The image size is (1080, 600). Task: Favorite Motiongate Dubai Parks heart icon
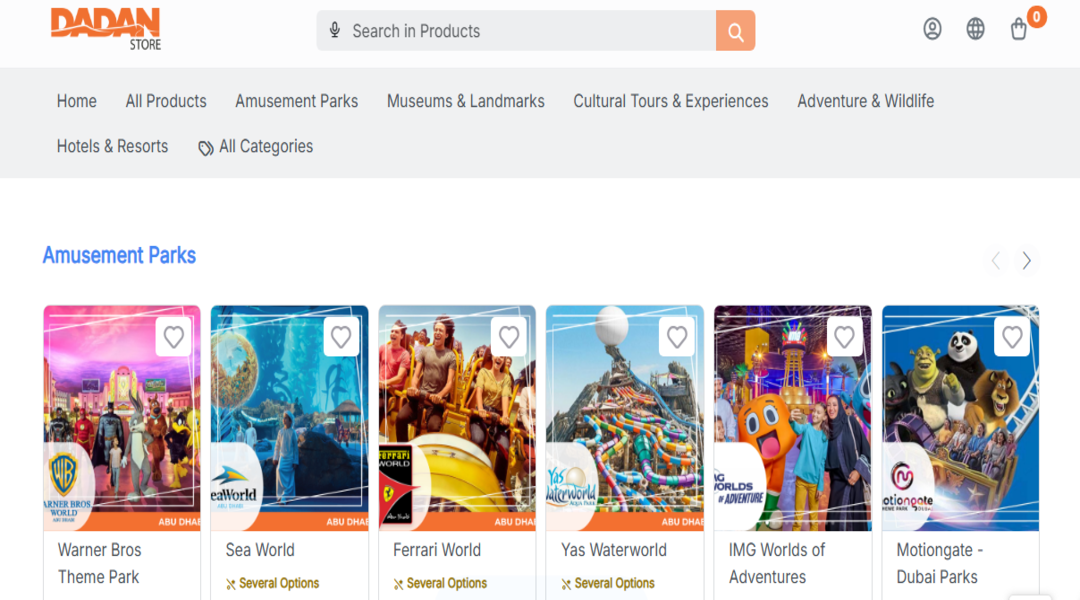(1012, 337)
